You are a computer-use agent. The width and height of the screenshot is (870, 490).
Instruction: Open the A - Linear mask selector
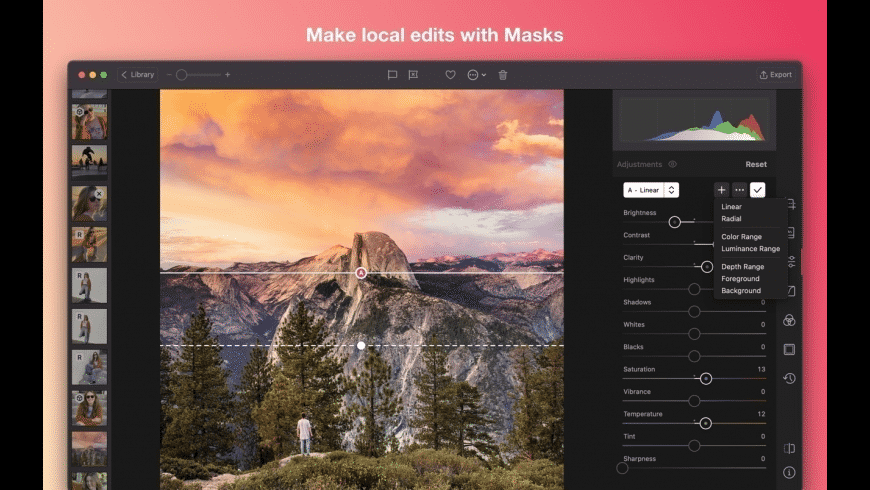pos(651,190)
